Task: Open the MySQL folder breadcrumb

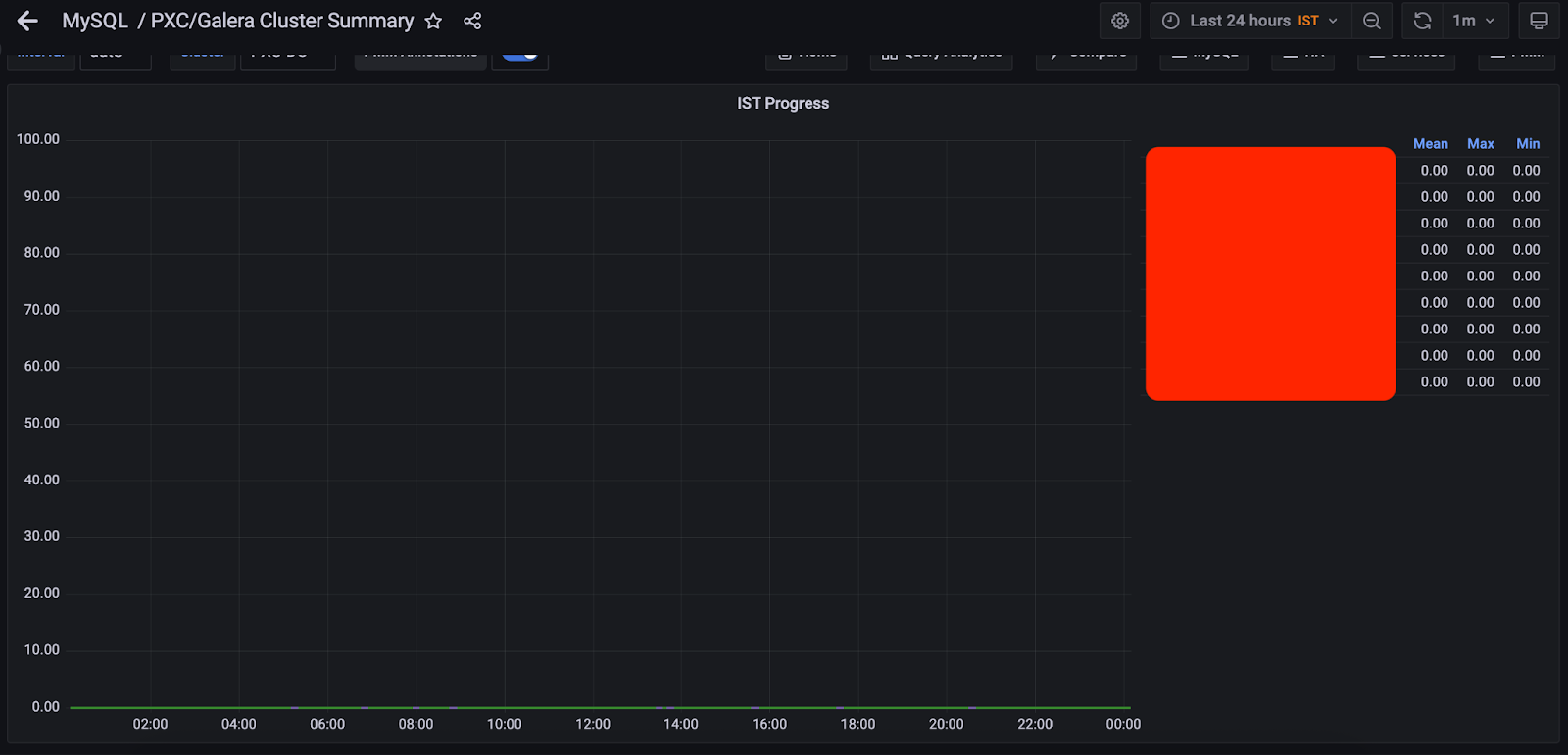Action: coord(95,21)
